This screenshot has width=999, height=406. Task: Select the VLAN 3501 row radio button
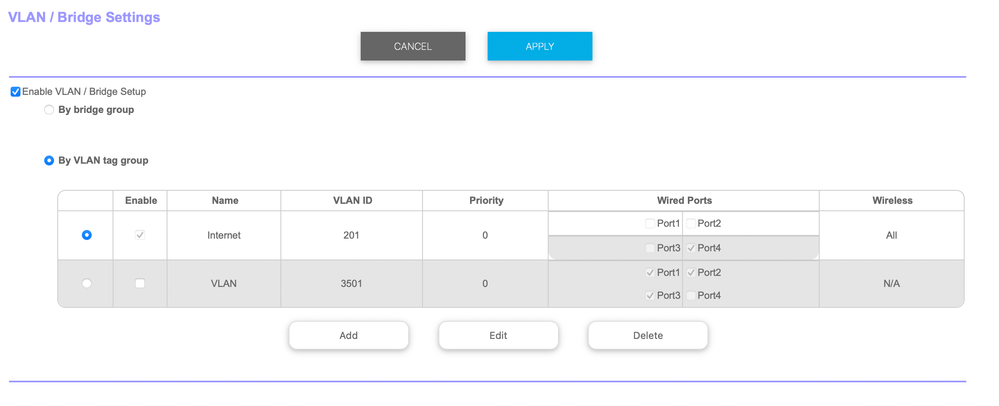click(87, 283)
